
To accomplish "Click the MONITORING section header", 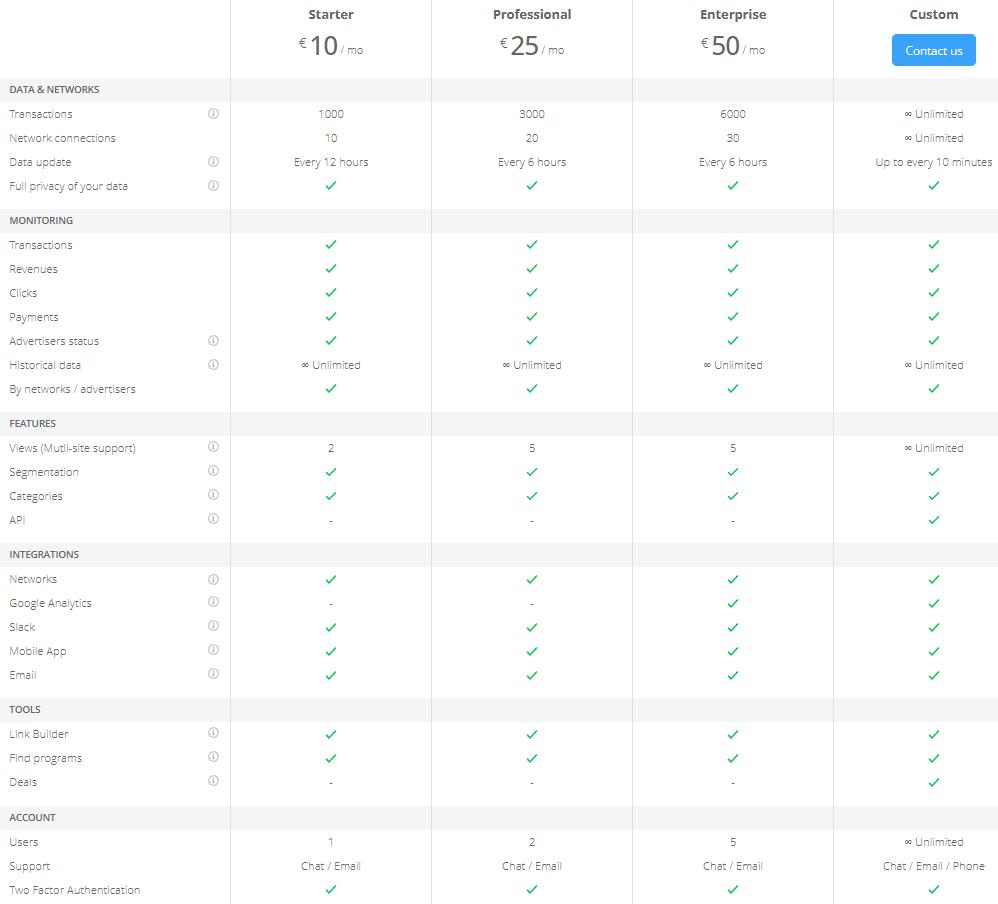I will (x=41, y=220).
